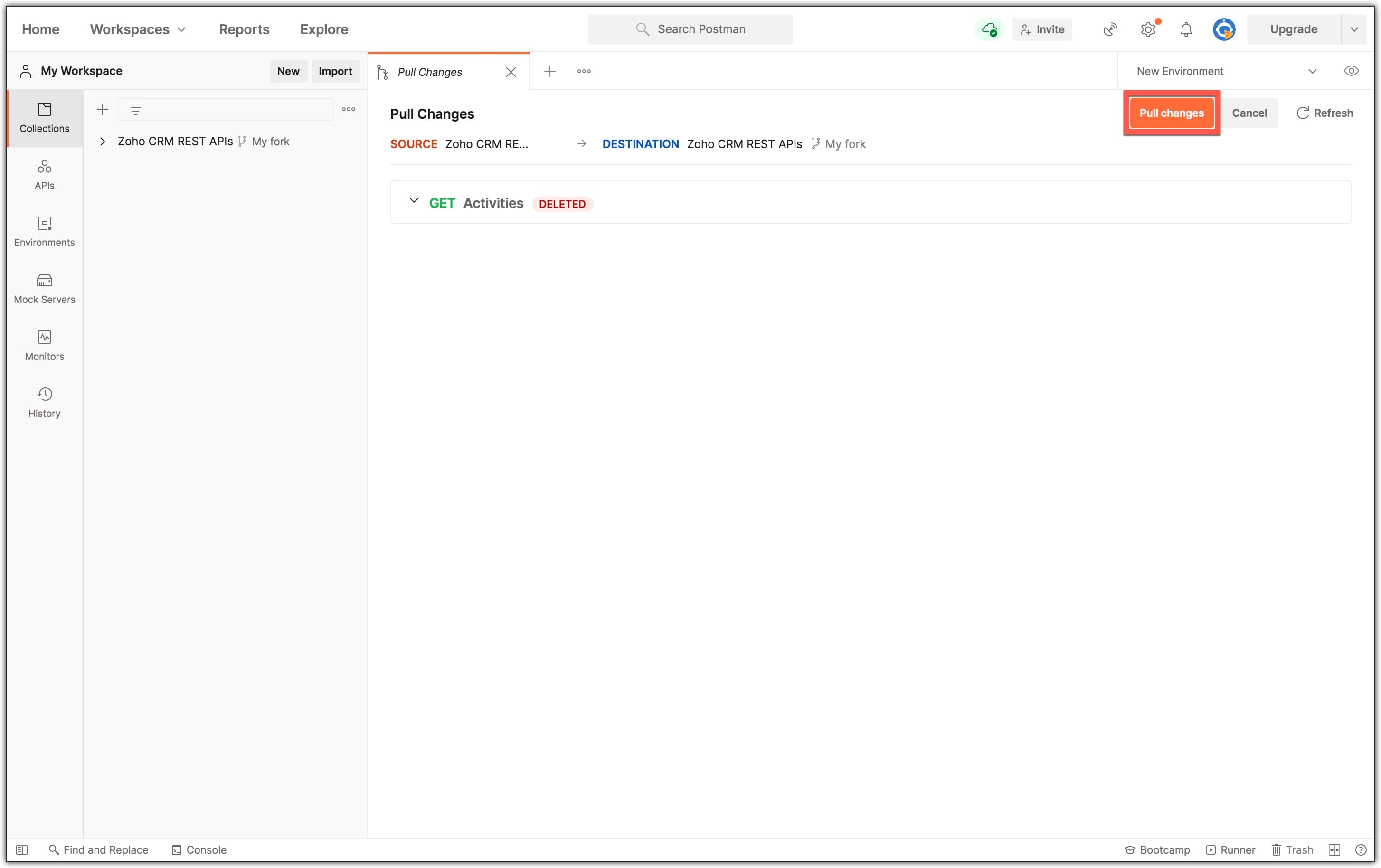Viewport: 1381px width, 868px height.
Task: Click the Search Postman field
Action: [x=690, y=29]
